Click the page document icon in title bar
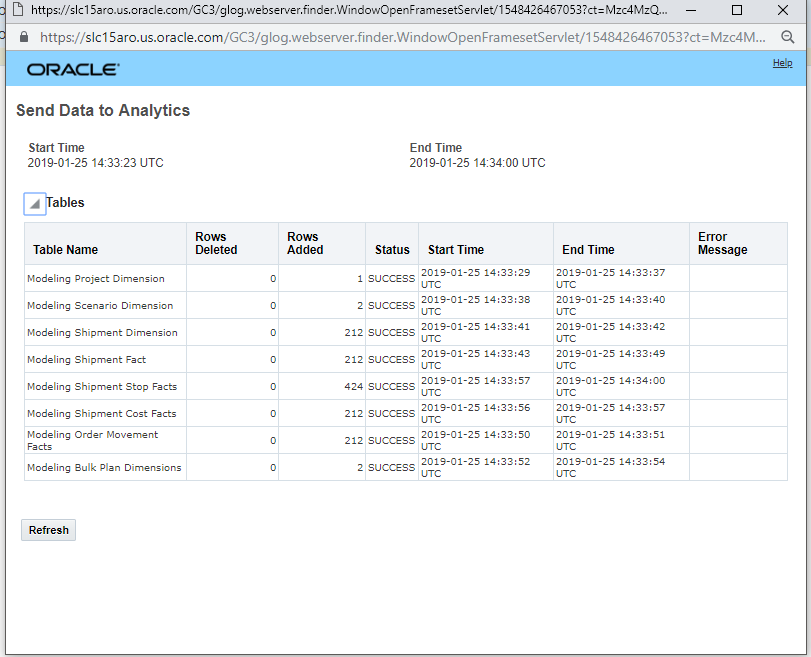 click(x=18, y=9)
